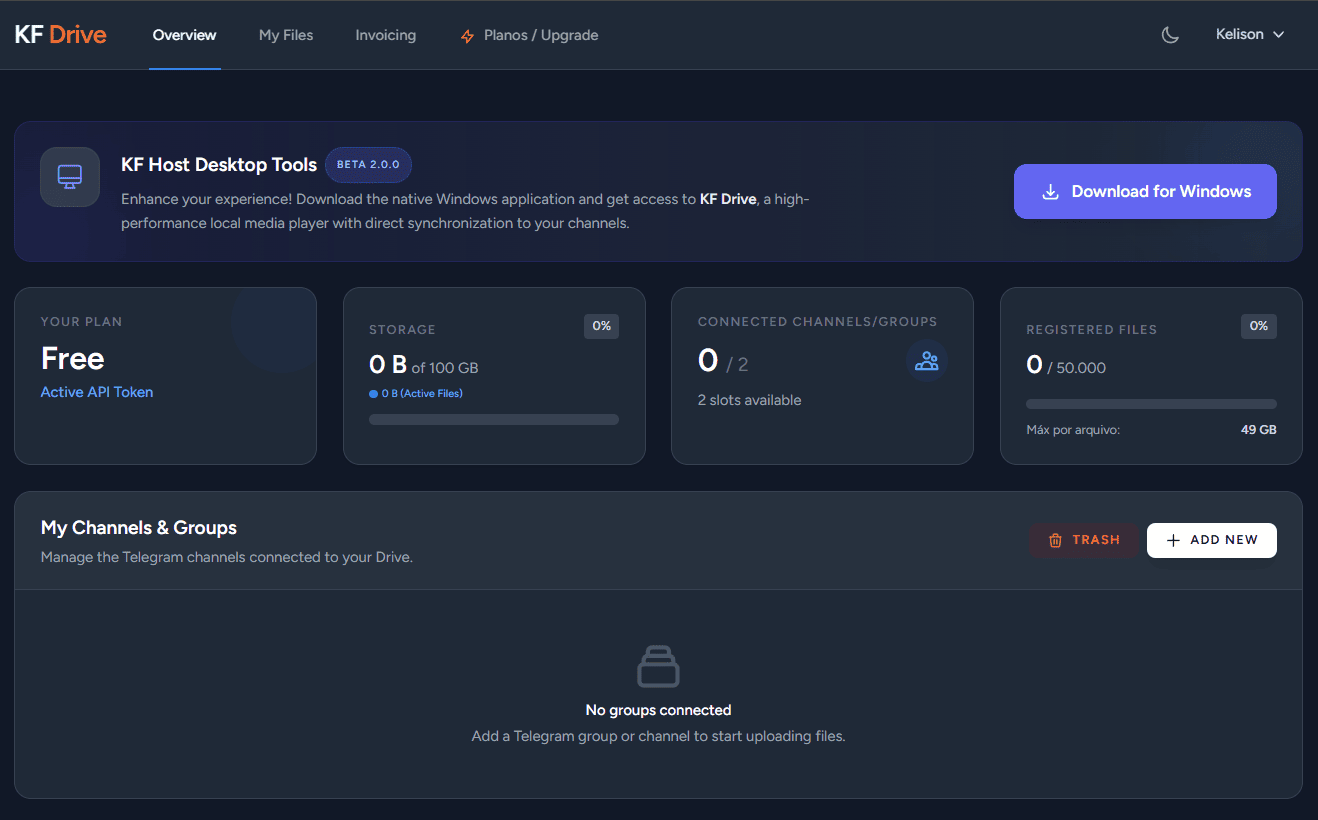1318x820 pixels.
Task: Open the Kelison account dropdown
Action: pyautogui.click(x=1249, y=35)
